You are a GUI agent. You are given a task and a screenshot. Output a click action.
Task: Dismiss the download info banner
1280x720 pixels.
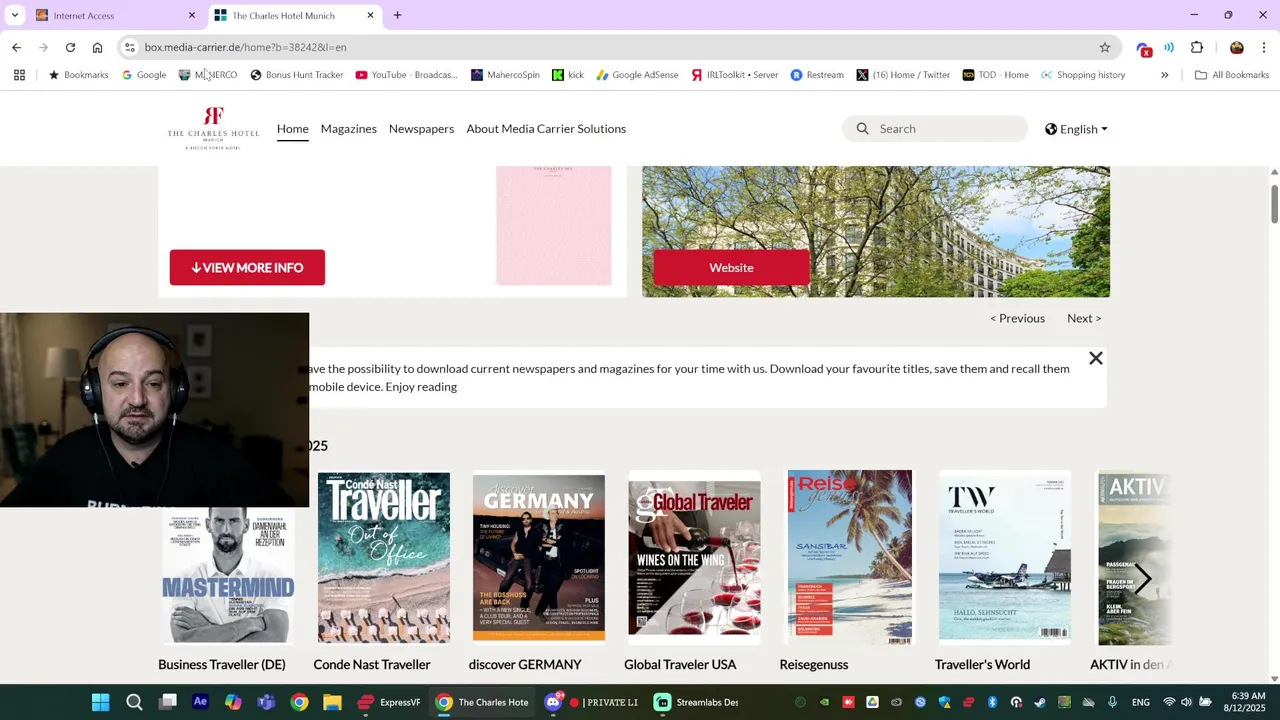pyautogui.click(x=1096, y=358)
